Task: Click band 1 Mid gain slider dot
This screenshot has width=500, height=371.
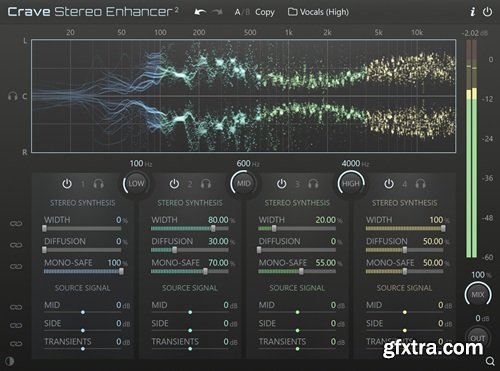Action: point(83,312)
